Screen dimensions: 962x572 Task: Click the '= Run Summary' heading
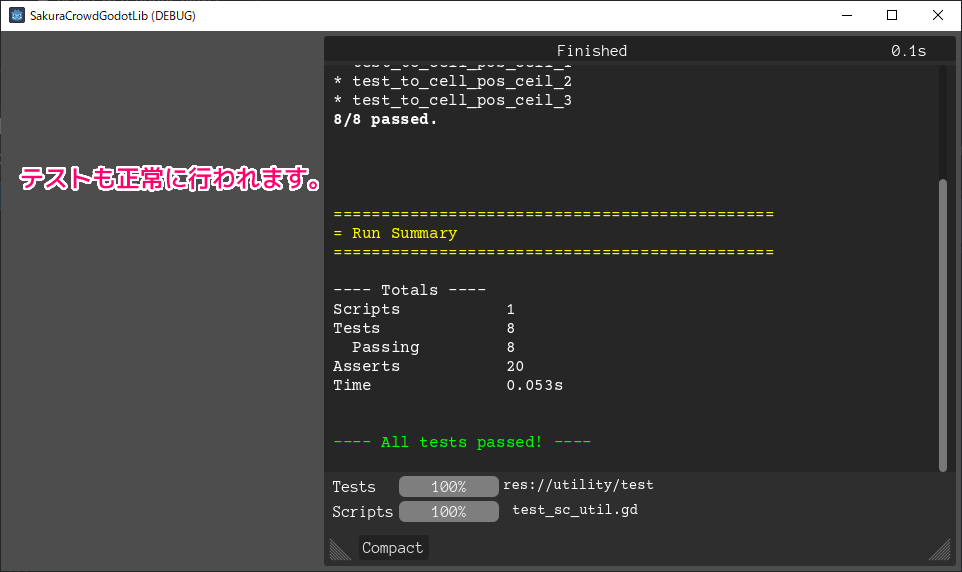pos(395,233)
